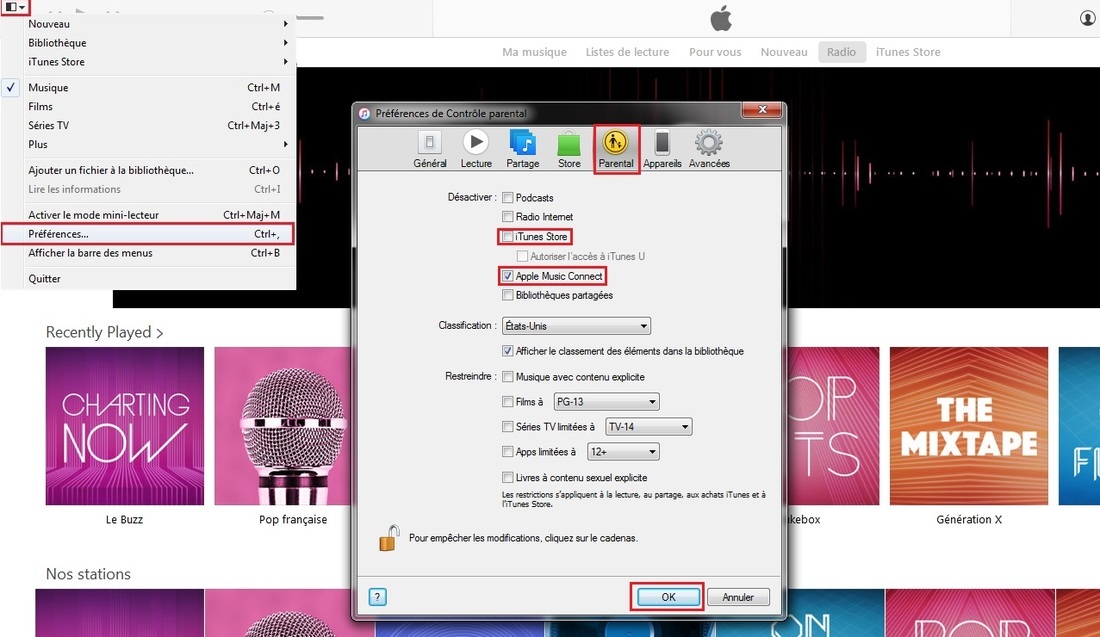This screenshot has height=637, width=1100.
Task: Click the Le Buzz station label
Action: point(124,520)
